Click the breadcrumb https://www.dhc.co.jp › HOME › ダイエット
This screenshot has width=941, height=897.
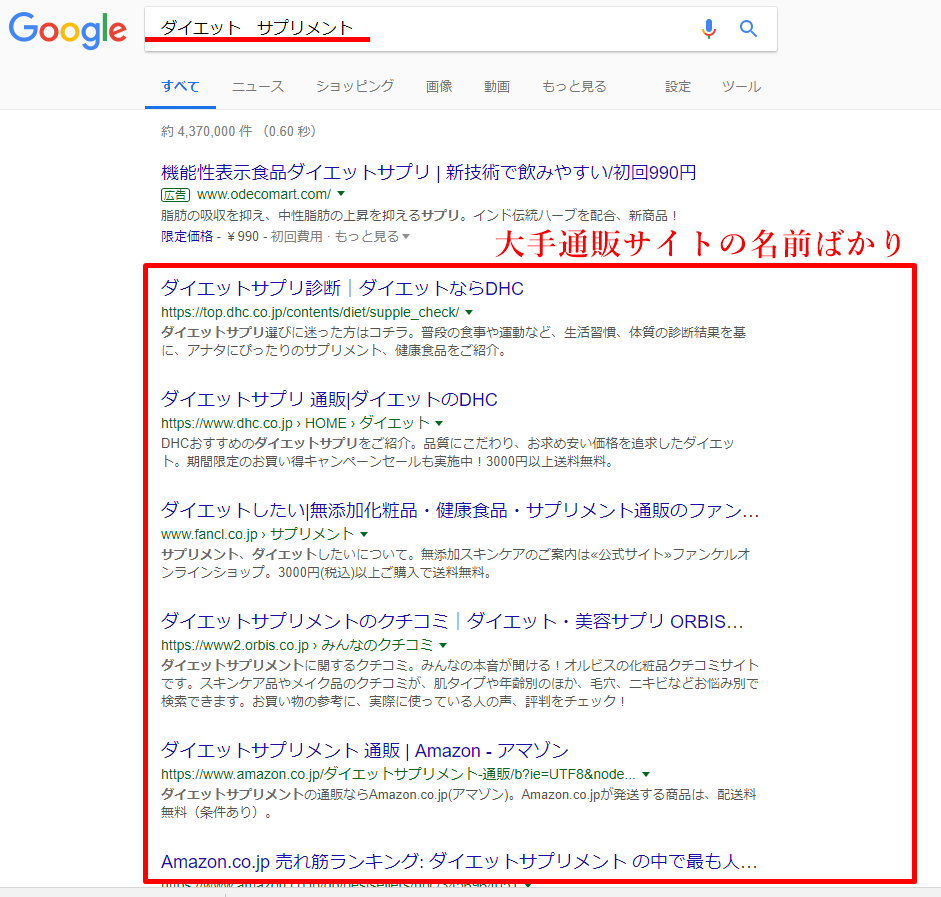point(295,423)
